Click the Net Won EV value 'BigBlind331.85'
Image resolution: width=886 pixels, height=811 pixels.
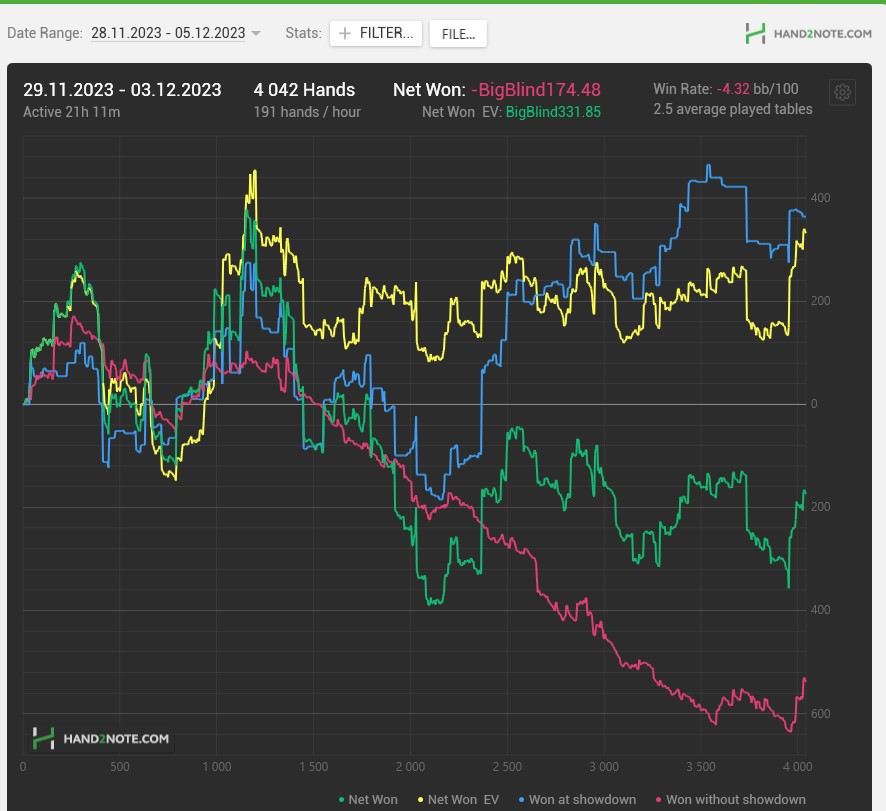pos(553,112)
